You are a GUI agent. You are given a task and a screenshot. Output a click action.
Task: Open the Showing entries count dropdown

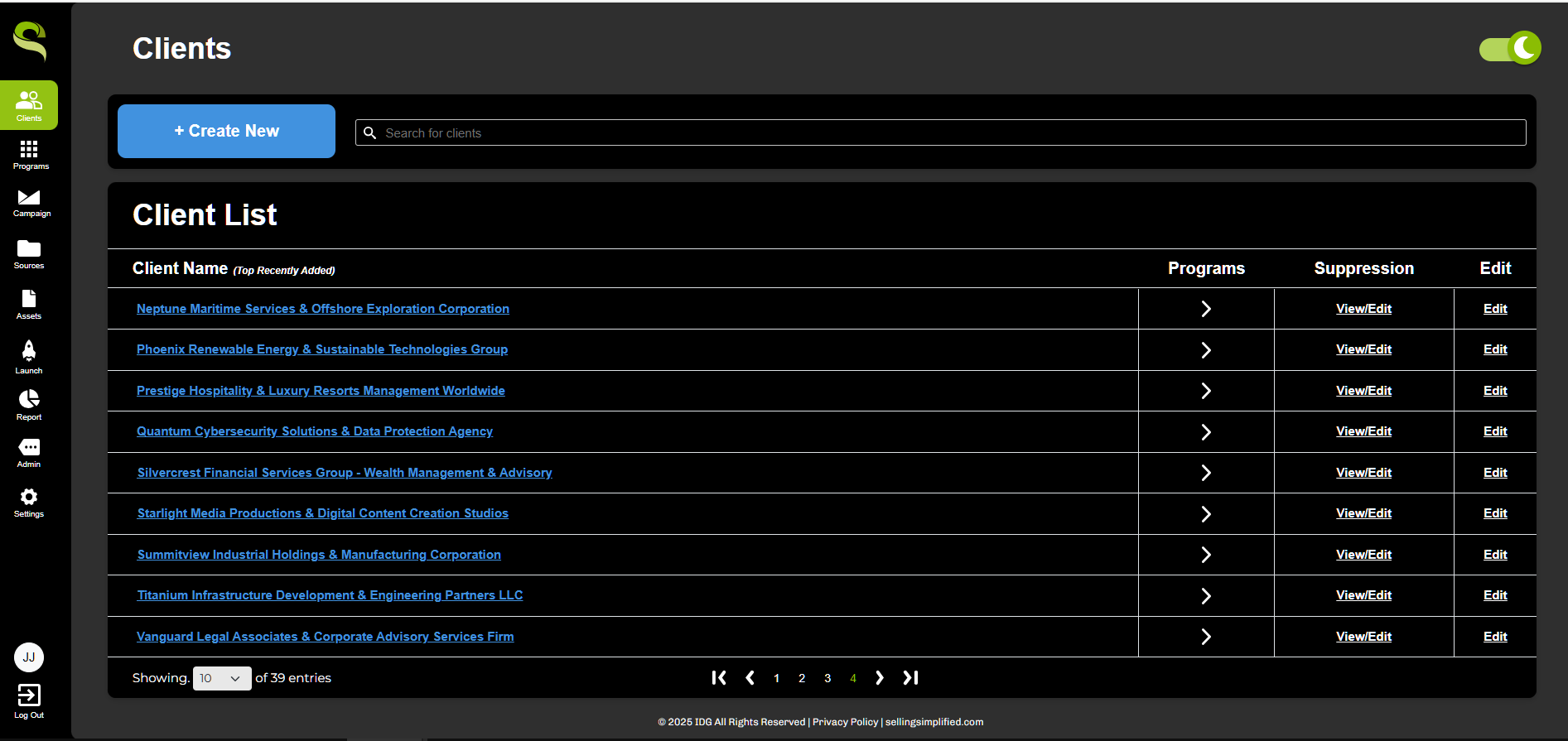tap(221, 678)
